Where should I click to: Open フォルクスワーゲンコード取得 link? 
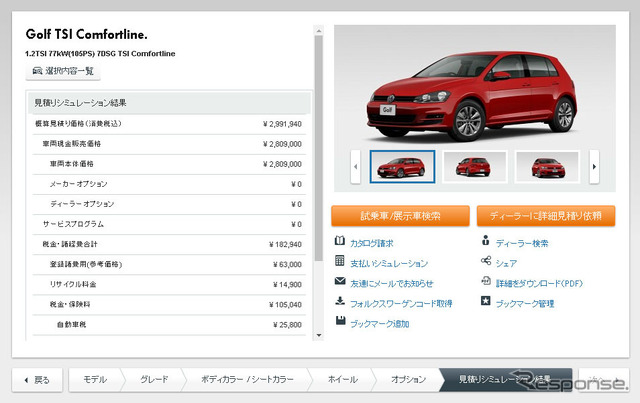click(401, 303)
